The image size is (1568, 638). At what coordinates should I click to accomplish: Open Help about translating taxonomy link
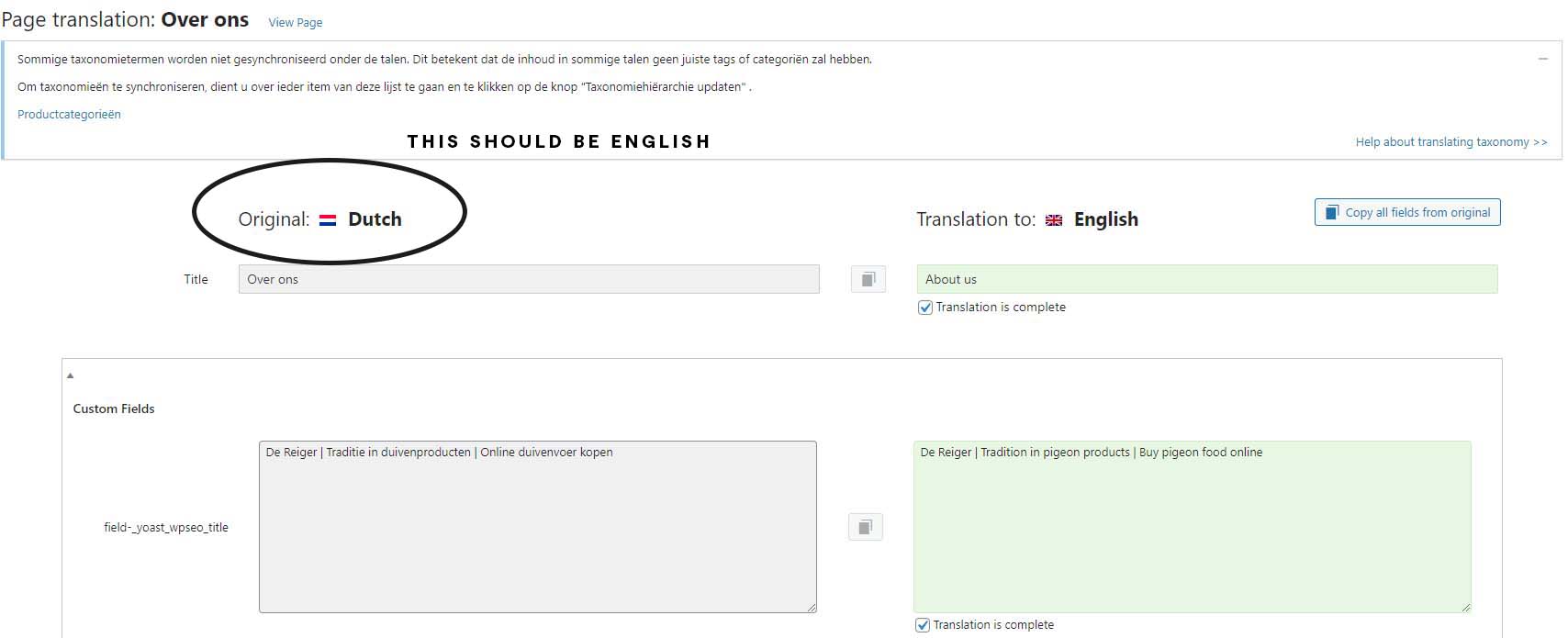point(1451,142)
